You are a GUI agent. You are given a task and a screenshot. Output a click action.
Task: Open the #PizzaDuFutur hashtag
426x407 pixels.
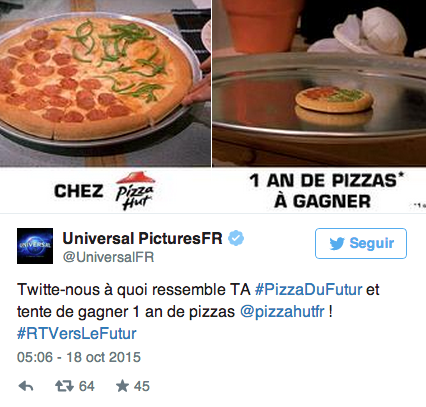(x=308, y=289)
